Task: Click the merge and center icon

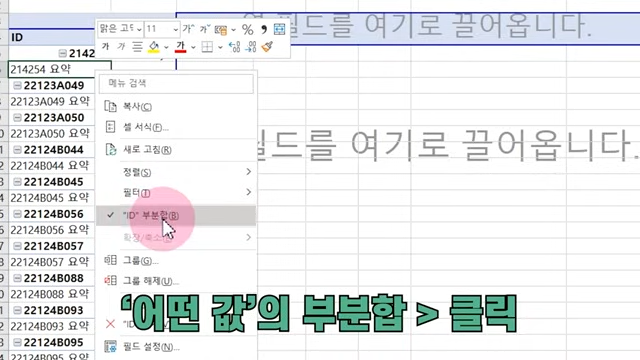Action: click(280, 29)
